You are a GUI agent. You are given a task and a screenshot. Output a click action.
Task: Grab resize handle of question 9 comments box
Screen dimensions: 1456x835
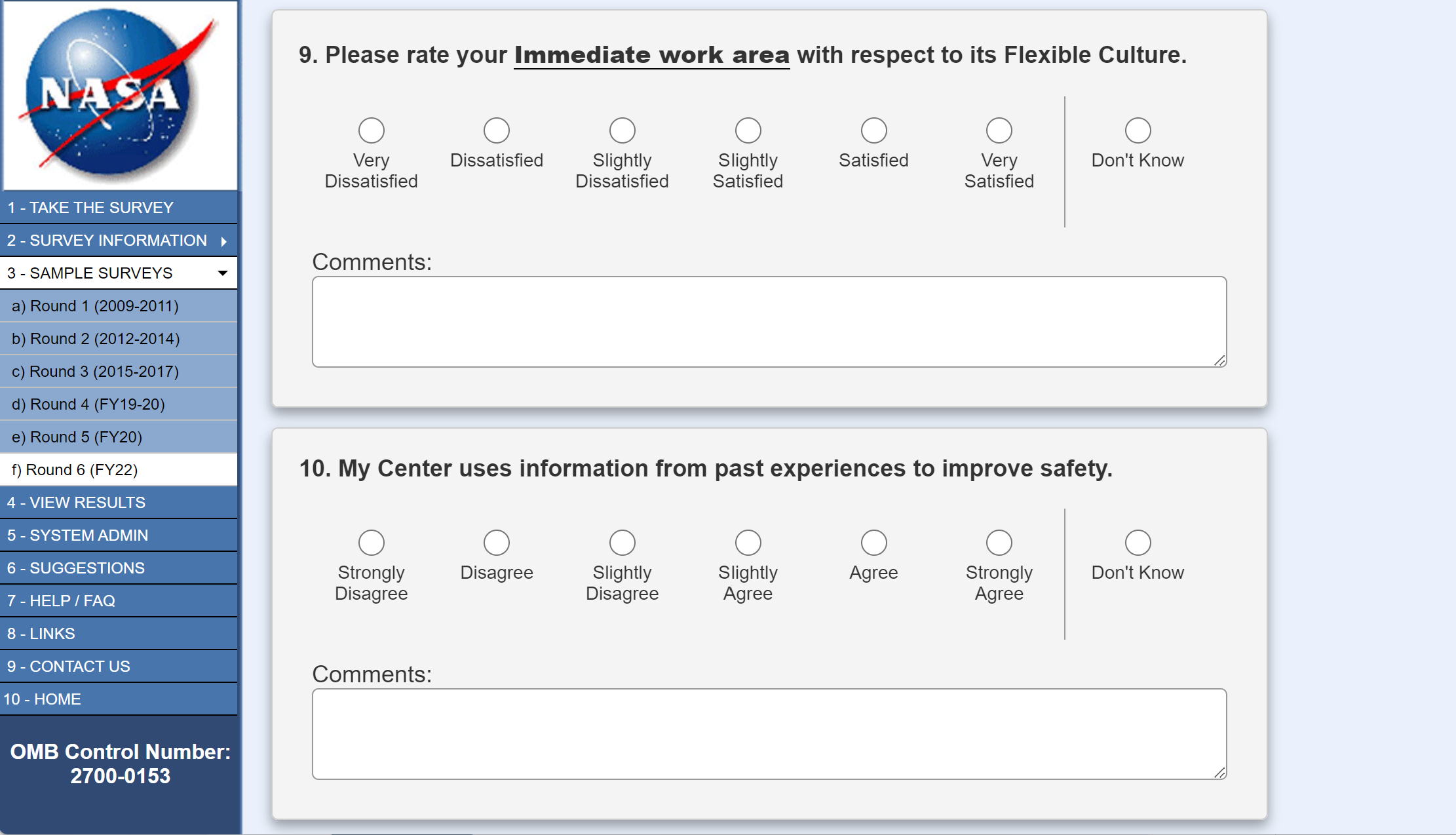tap(1219, 360)
